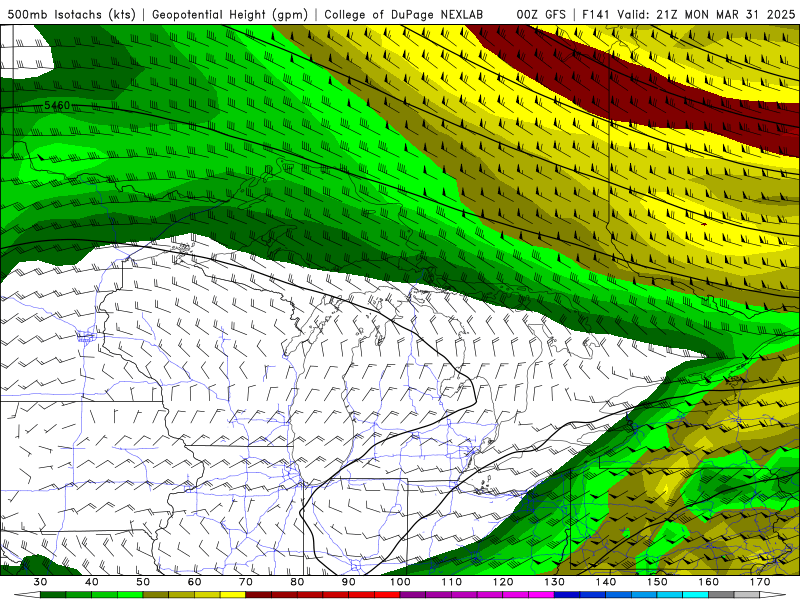Click the 80 value on the color scale
800x600 pixels.
[x=297, y=582]
